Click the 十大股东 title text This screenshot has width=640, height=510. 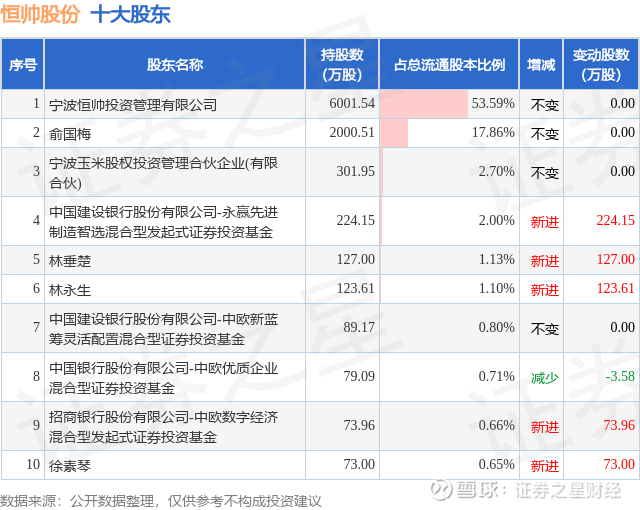pyautogui.click(x=130, y=14)
